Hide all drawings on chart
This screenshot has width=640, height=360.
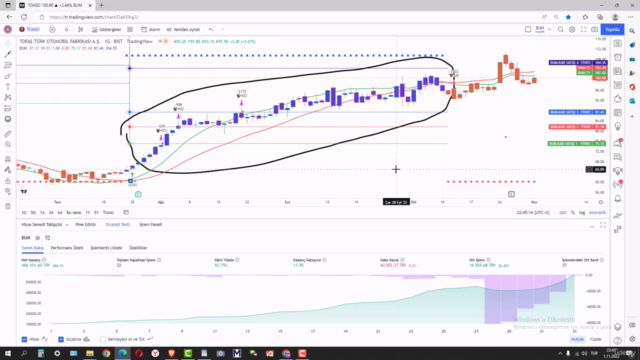(8, 191)
